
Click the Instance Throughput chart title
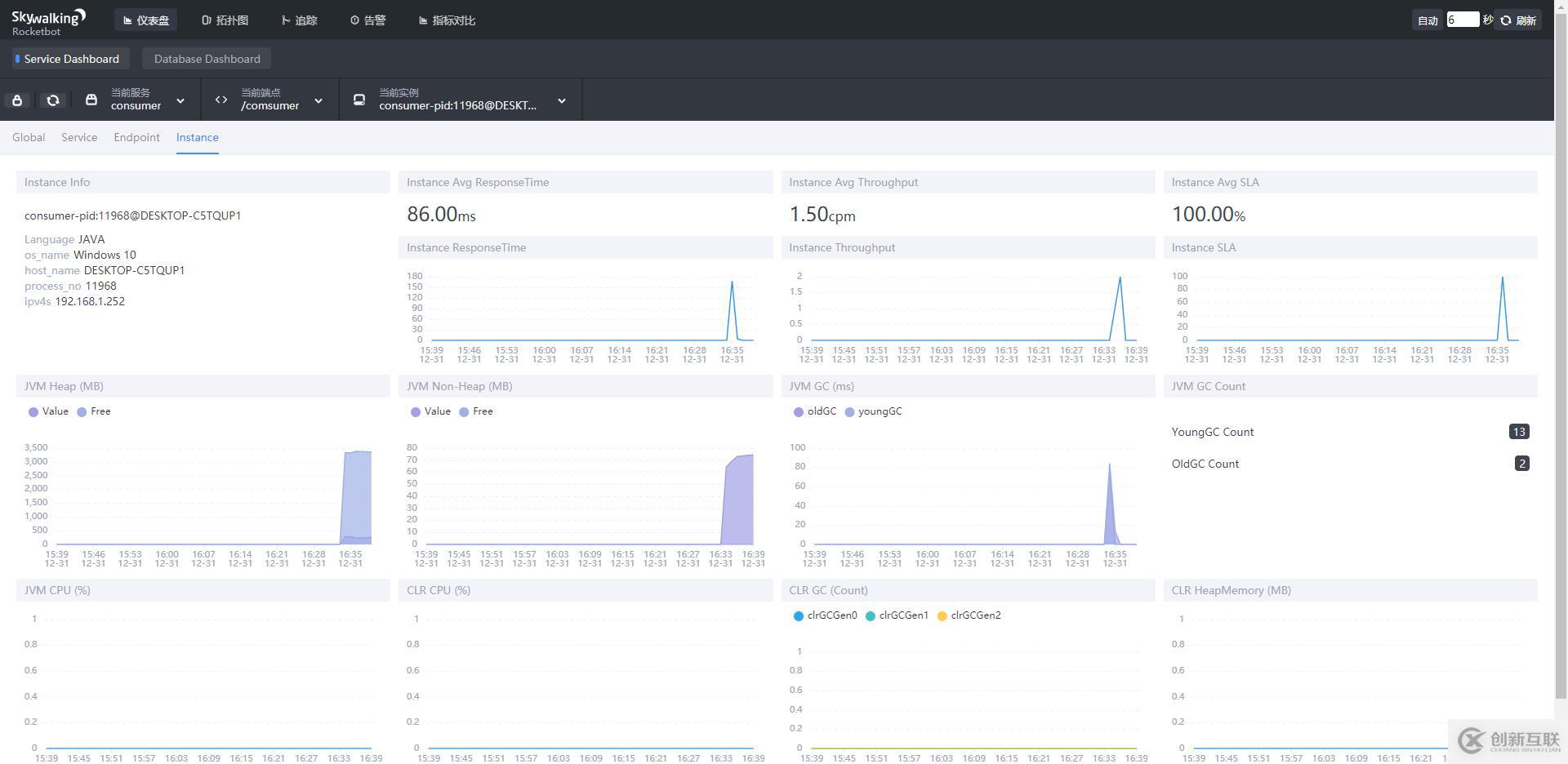click(x=842, y=247)
